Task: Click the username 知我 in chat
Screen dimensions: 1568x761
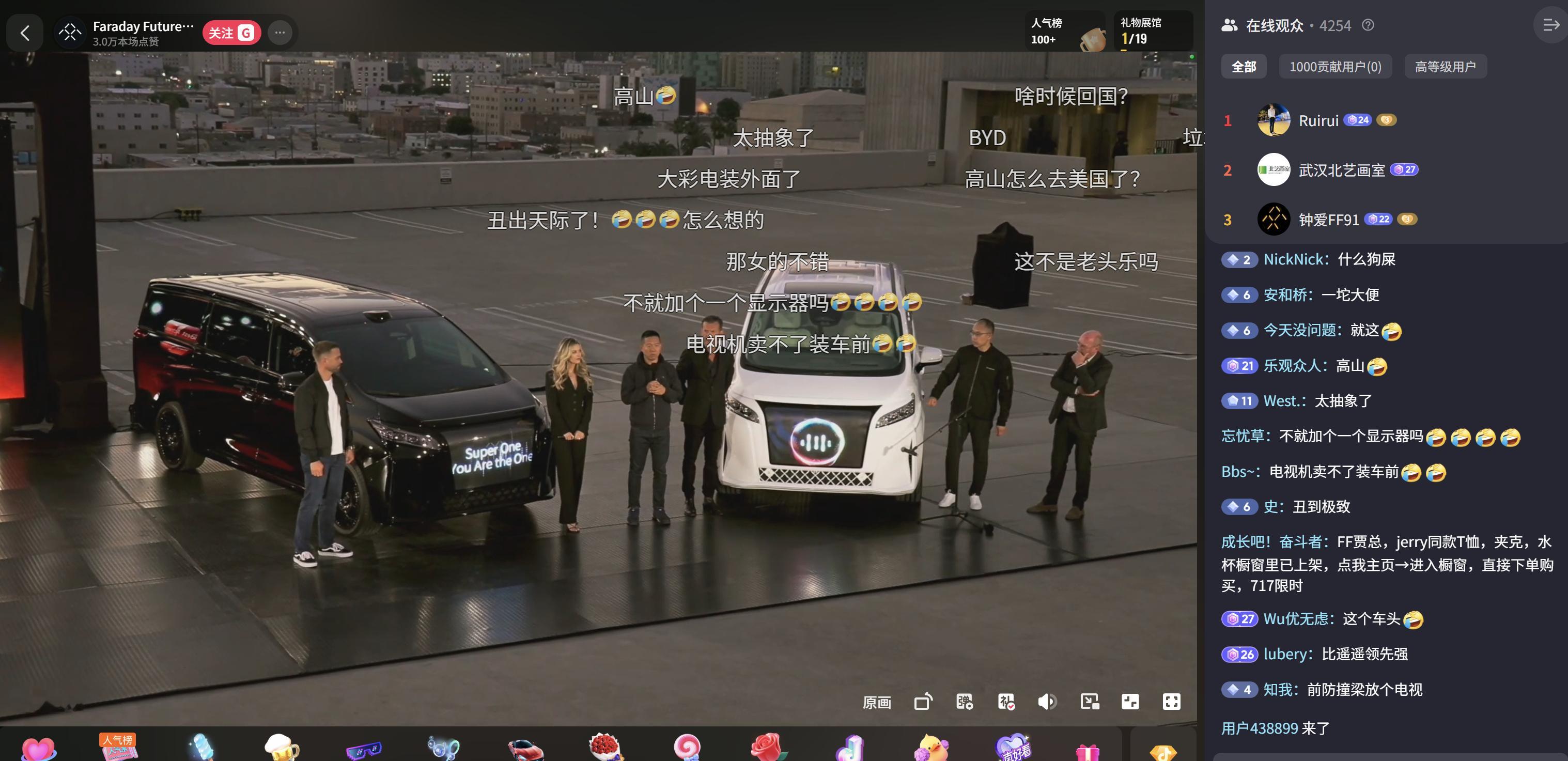Action: 1278,690
